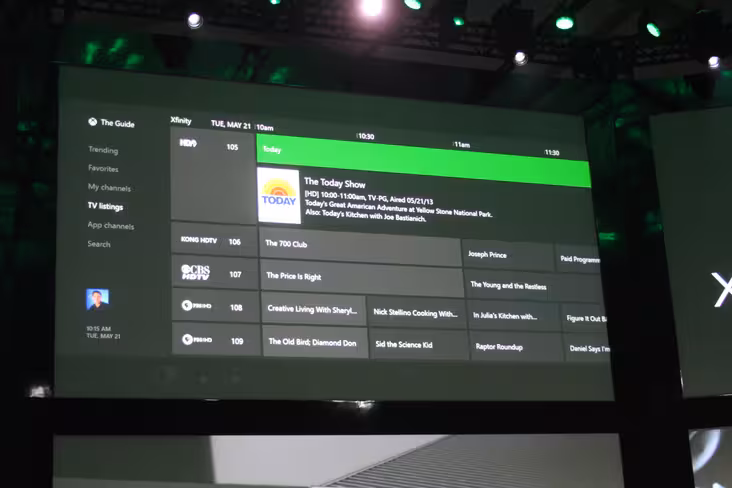
Task: Select Creative Living With Sheryl program
Action: click(314, 309)
